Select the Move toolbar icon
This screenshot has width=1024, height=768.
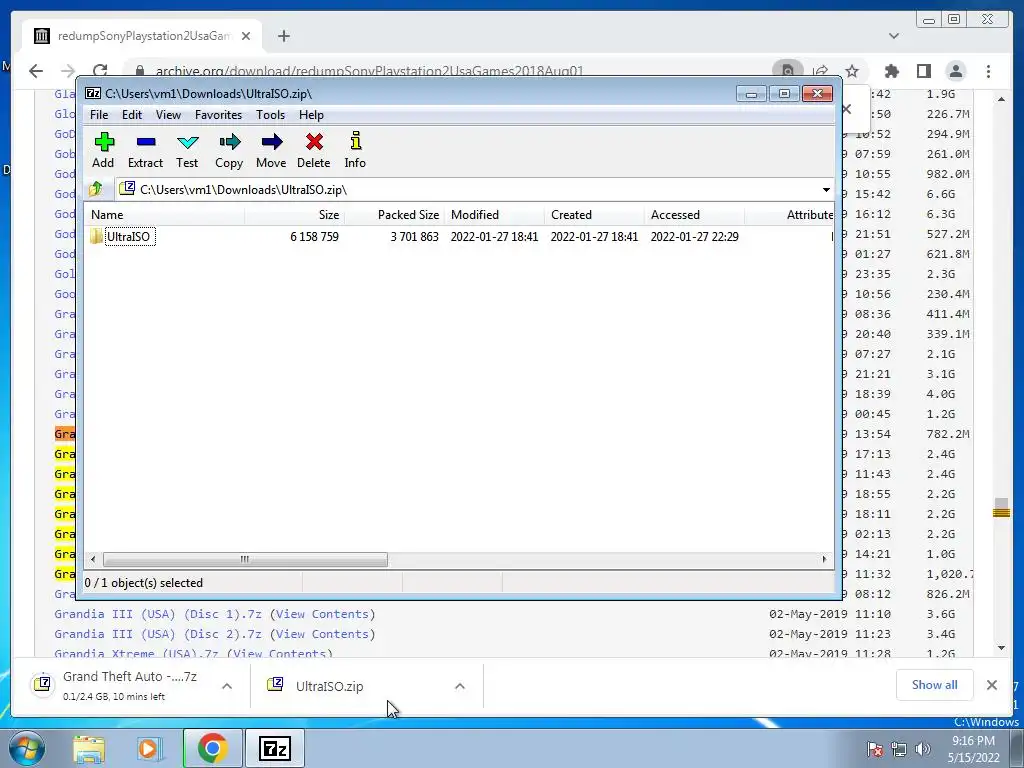(271, 150)
